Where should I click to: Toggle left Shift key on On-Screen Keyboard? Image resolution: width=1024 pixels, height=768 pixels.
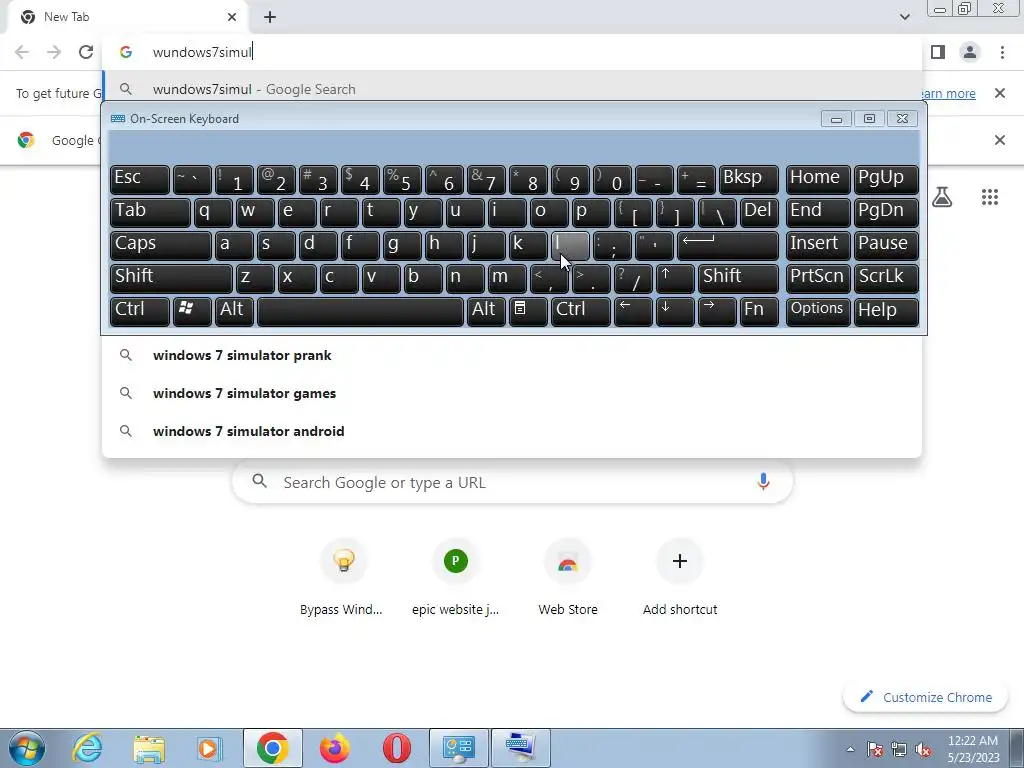pyautogui.click(x=171, y=278)
